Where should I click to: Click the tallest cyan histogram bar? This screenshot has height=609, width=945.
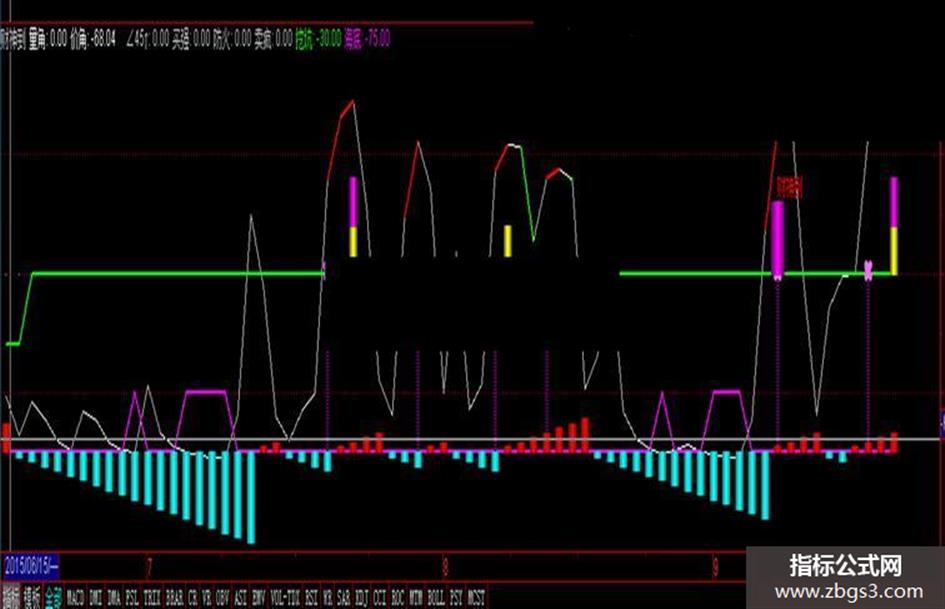coord(251,497)
